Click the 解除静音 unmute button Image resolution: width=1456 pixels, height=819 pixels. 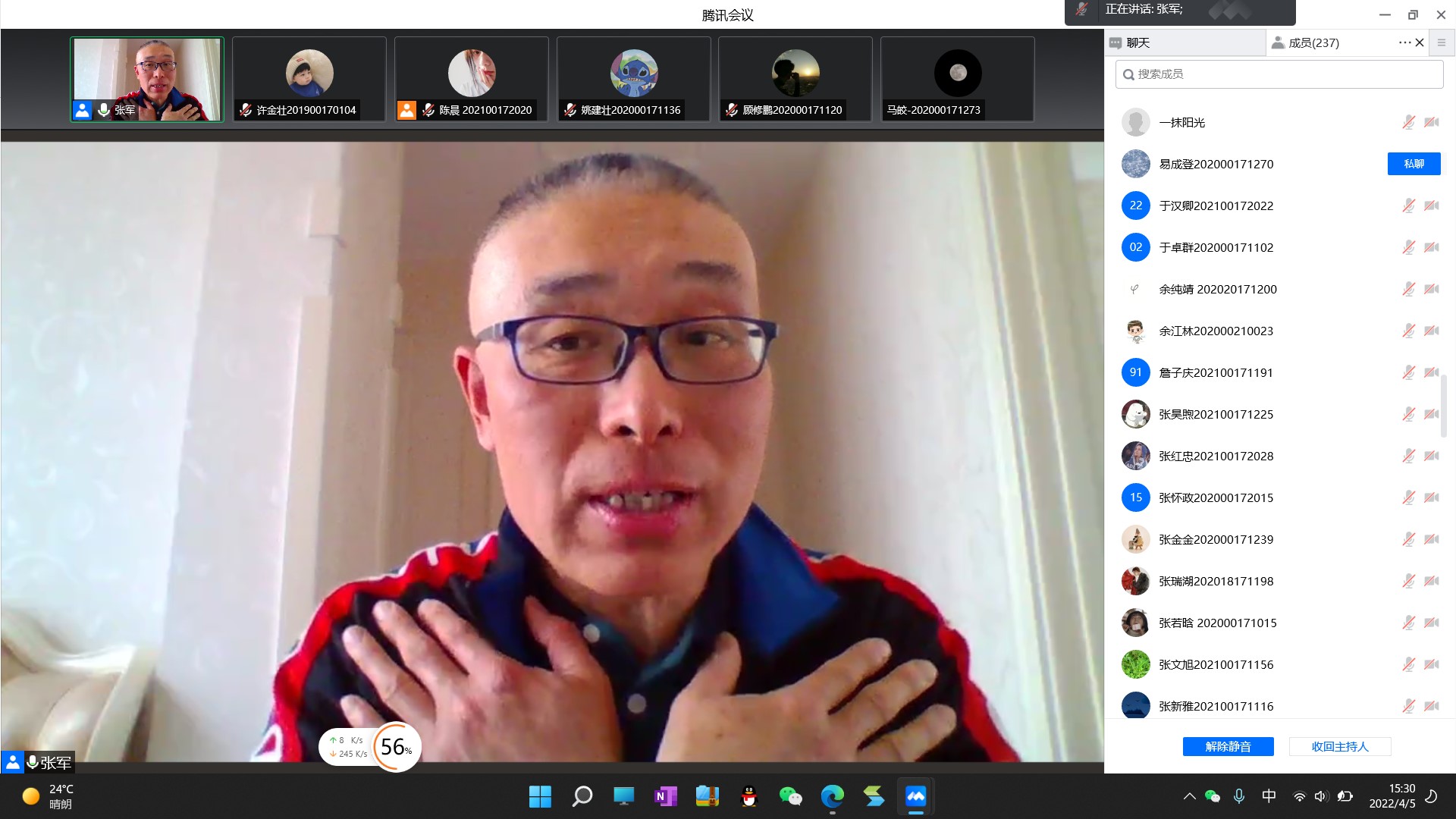1228,747
